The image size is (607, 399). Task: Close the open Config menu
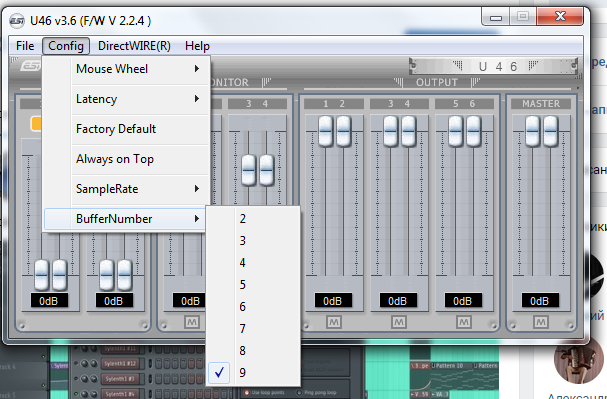(x=66, y=46)
